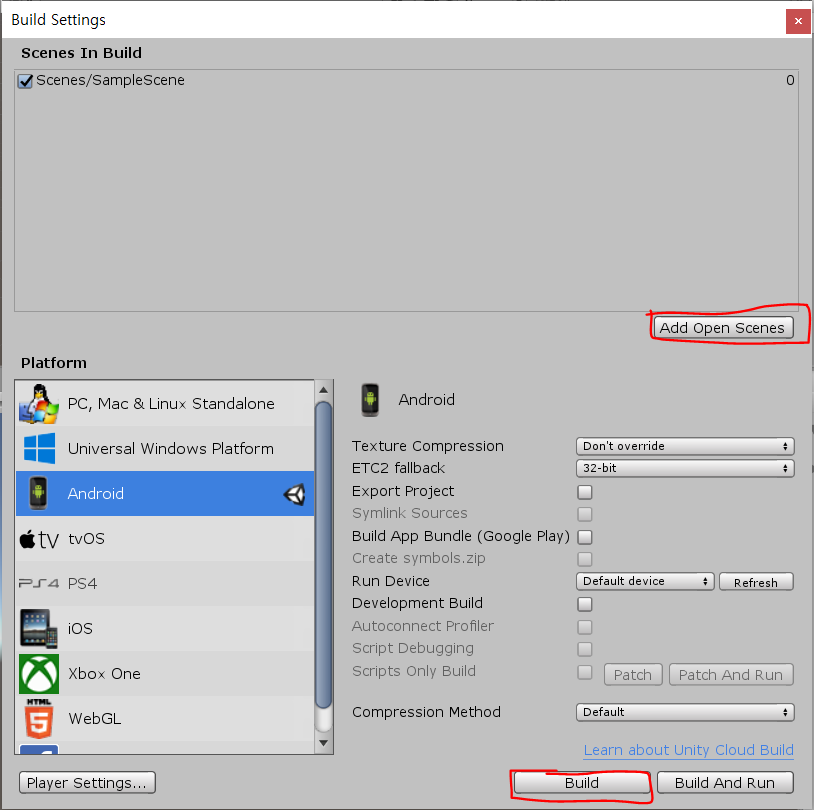Screen dimensions: 814x810
Task: Toggle the Symlink Sources checkbox
Action: [x=585, y=514]
